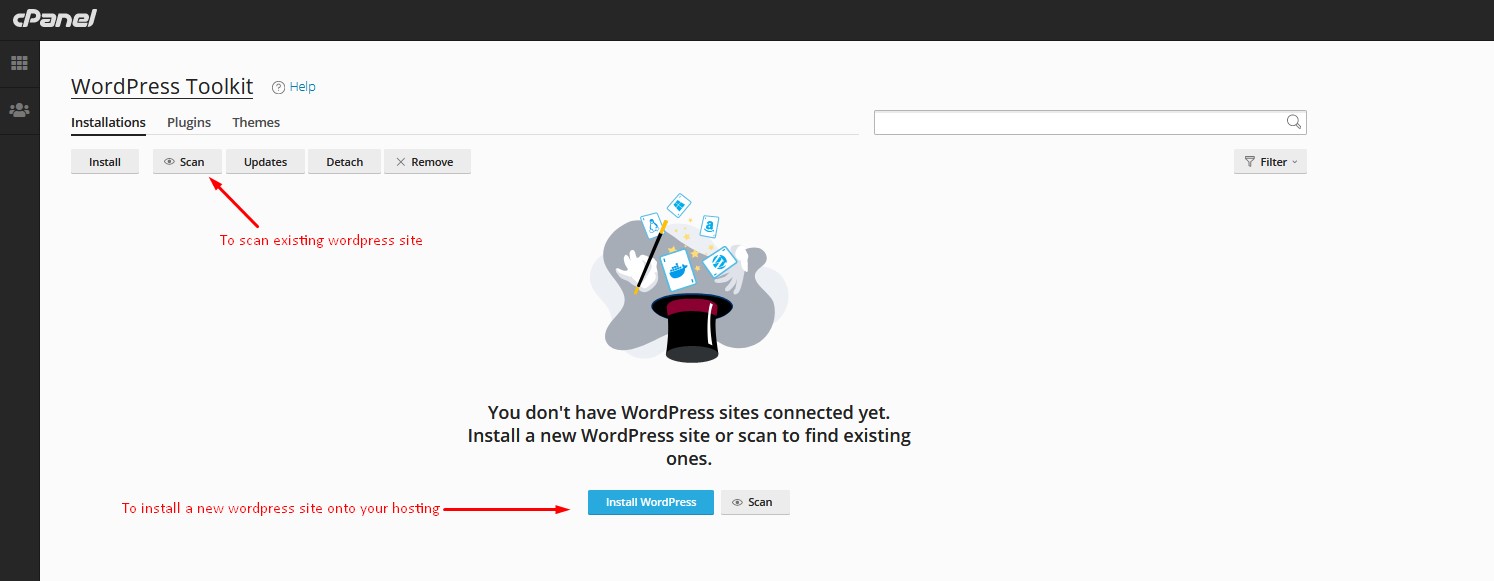Click the search magnifier icon

tap(1294, 122)
